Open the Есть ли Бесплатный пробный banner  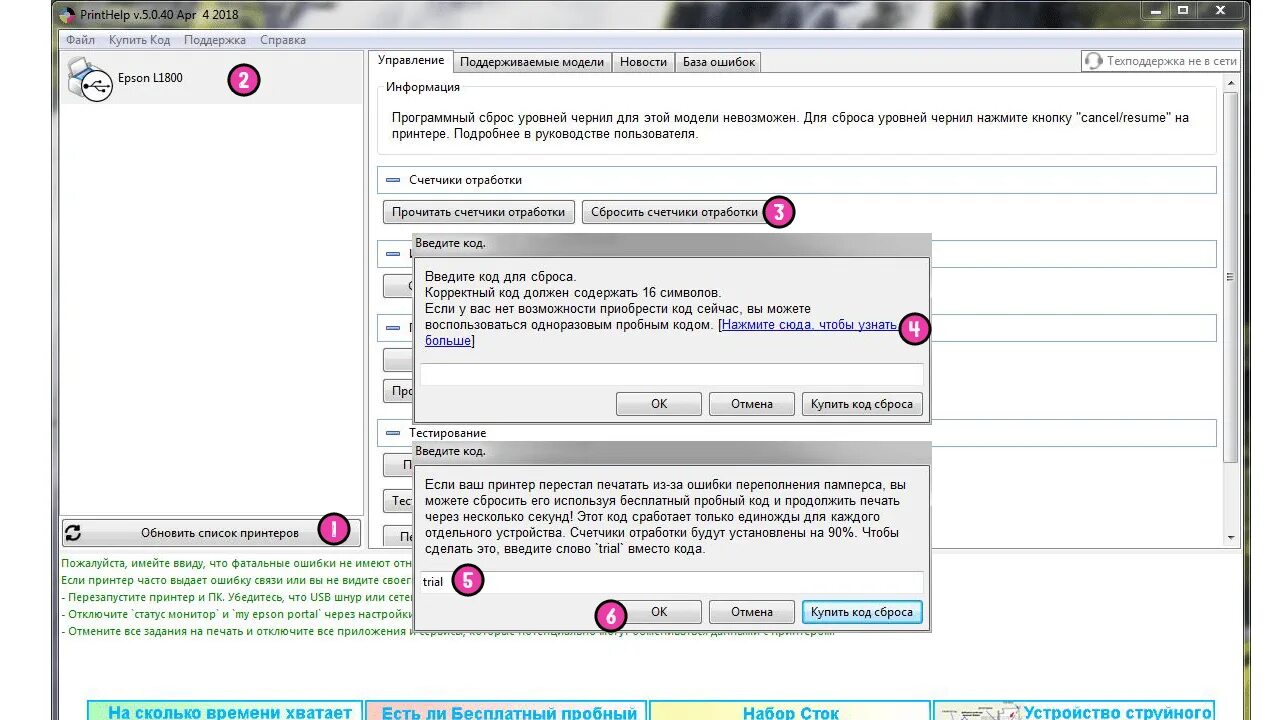tap(505, 711)
